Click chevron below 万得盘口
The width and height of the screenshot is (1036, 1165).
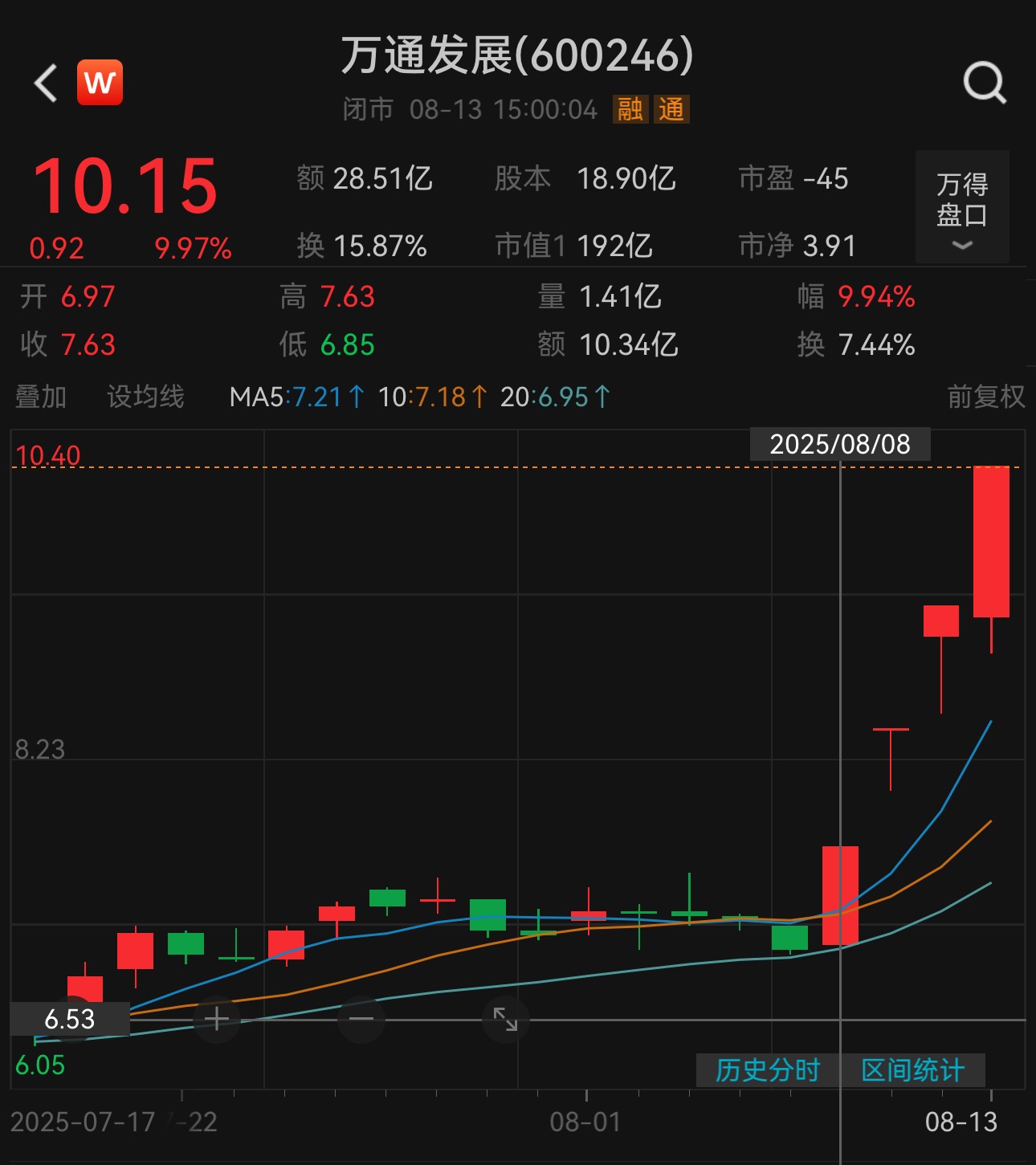[x=962, y=245]
